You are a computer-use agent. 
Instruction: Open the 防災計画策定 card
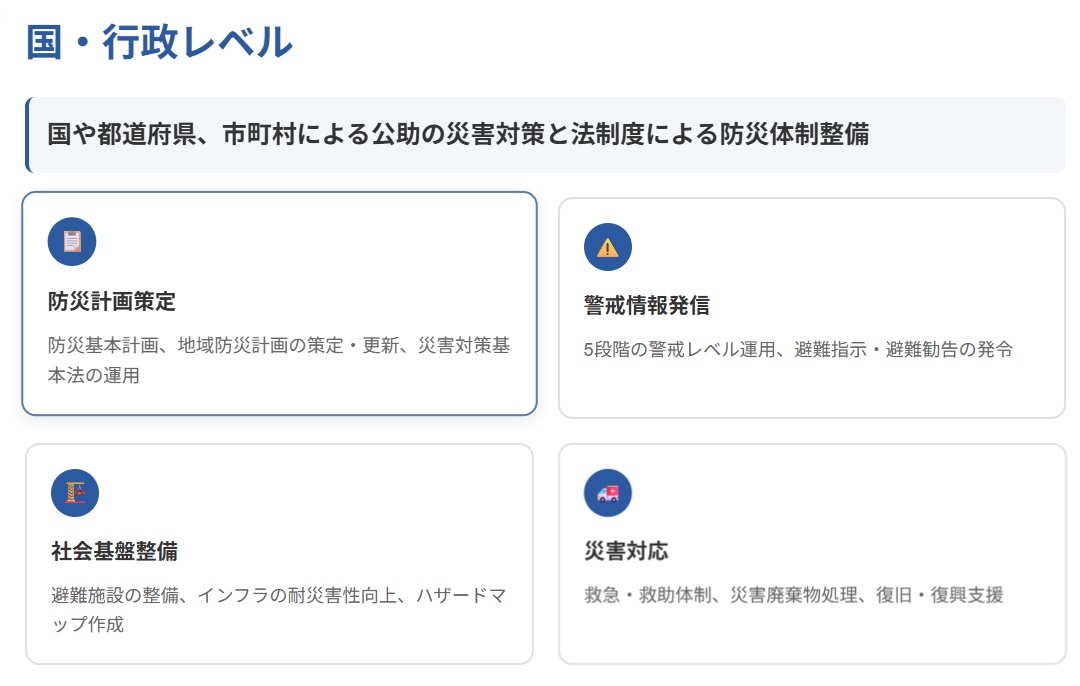point(280,305)
